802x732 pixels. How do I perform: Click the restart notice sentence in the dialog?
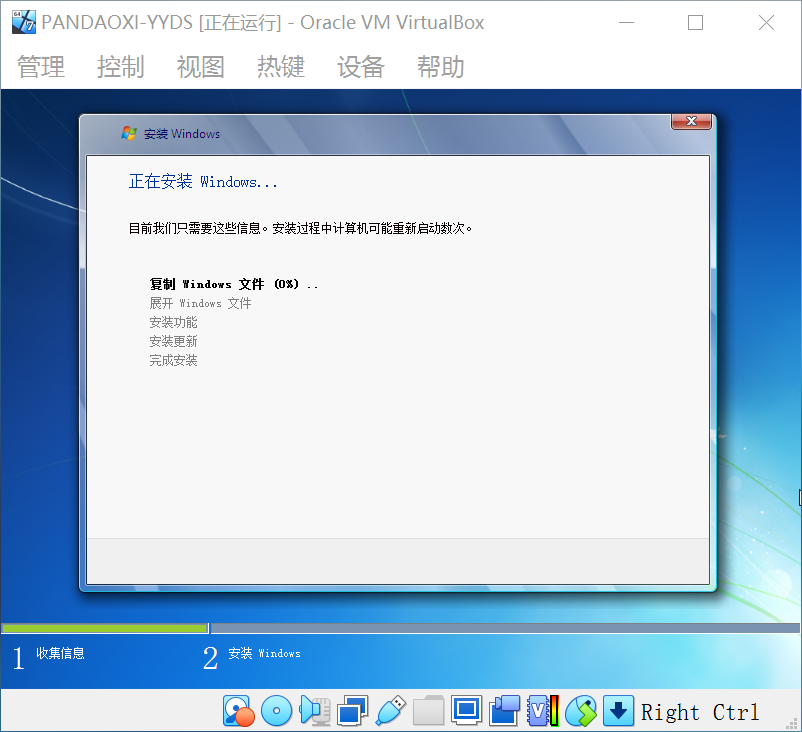(300, 228)
